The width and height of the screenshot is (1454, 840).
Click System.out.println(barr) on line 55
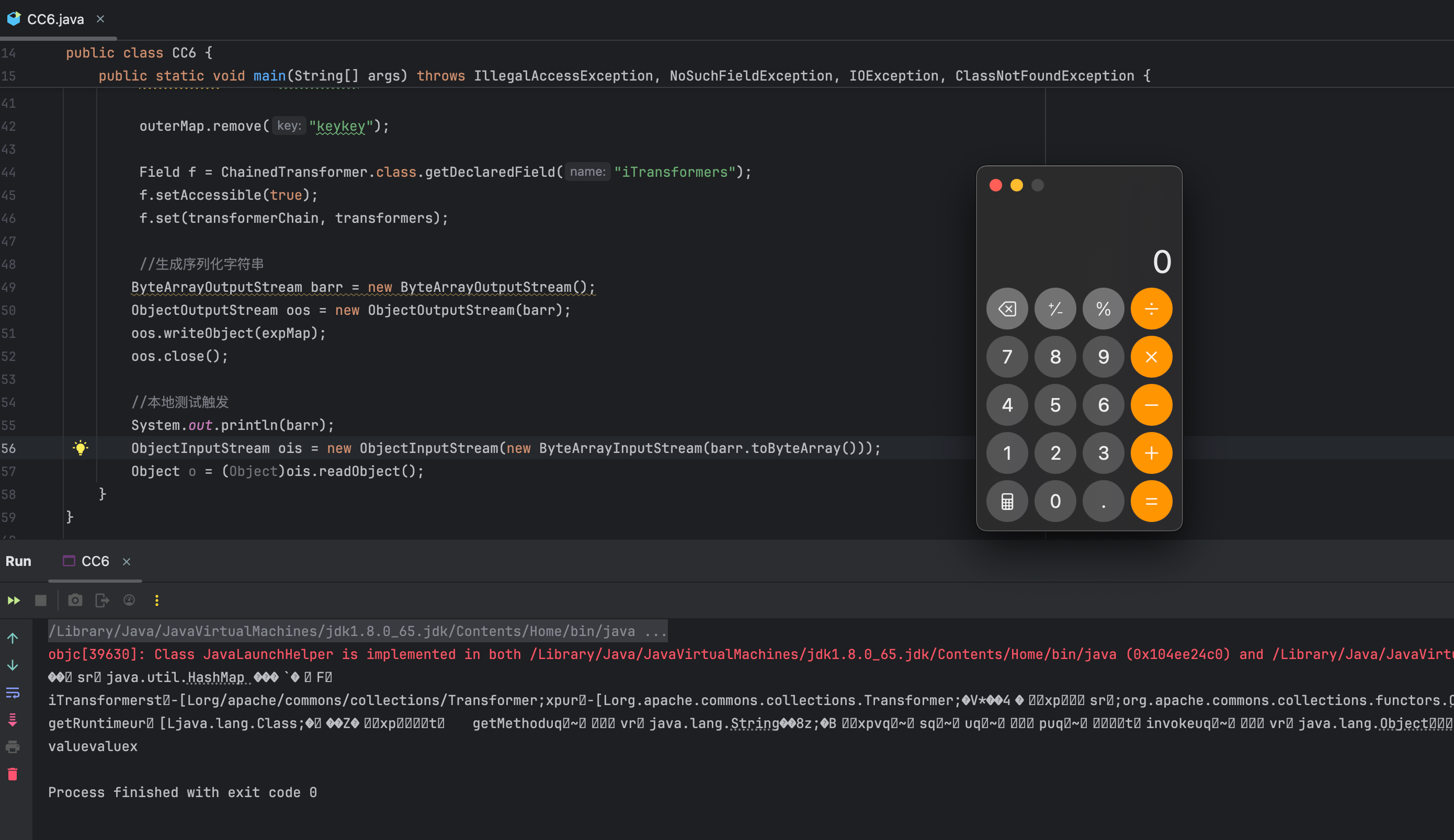232,425
